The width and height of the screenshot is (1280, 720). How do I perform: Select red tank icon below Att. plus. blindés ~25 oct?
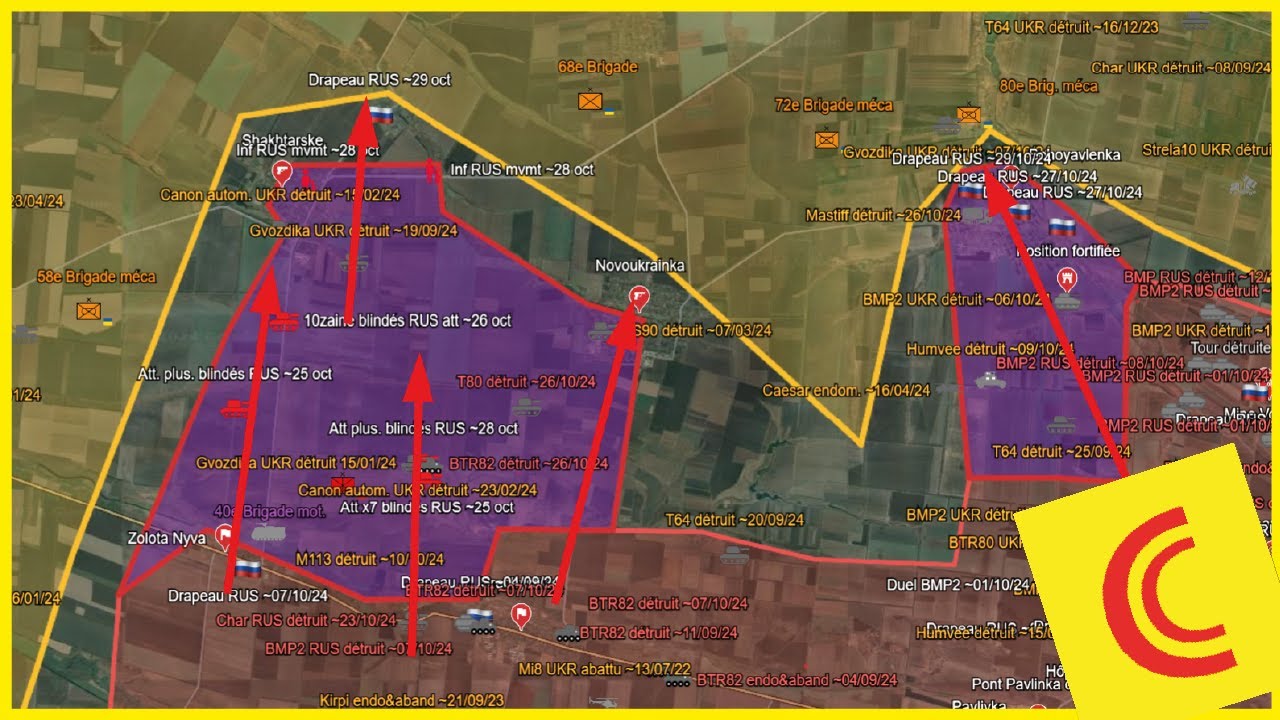[x=236, y=407]
